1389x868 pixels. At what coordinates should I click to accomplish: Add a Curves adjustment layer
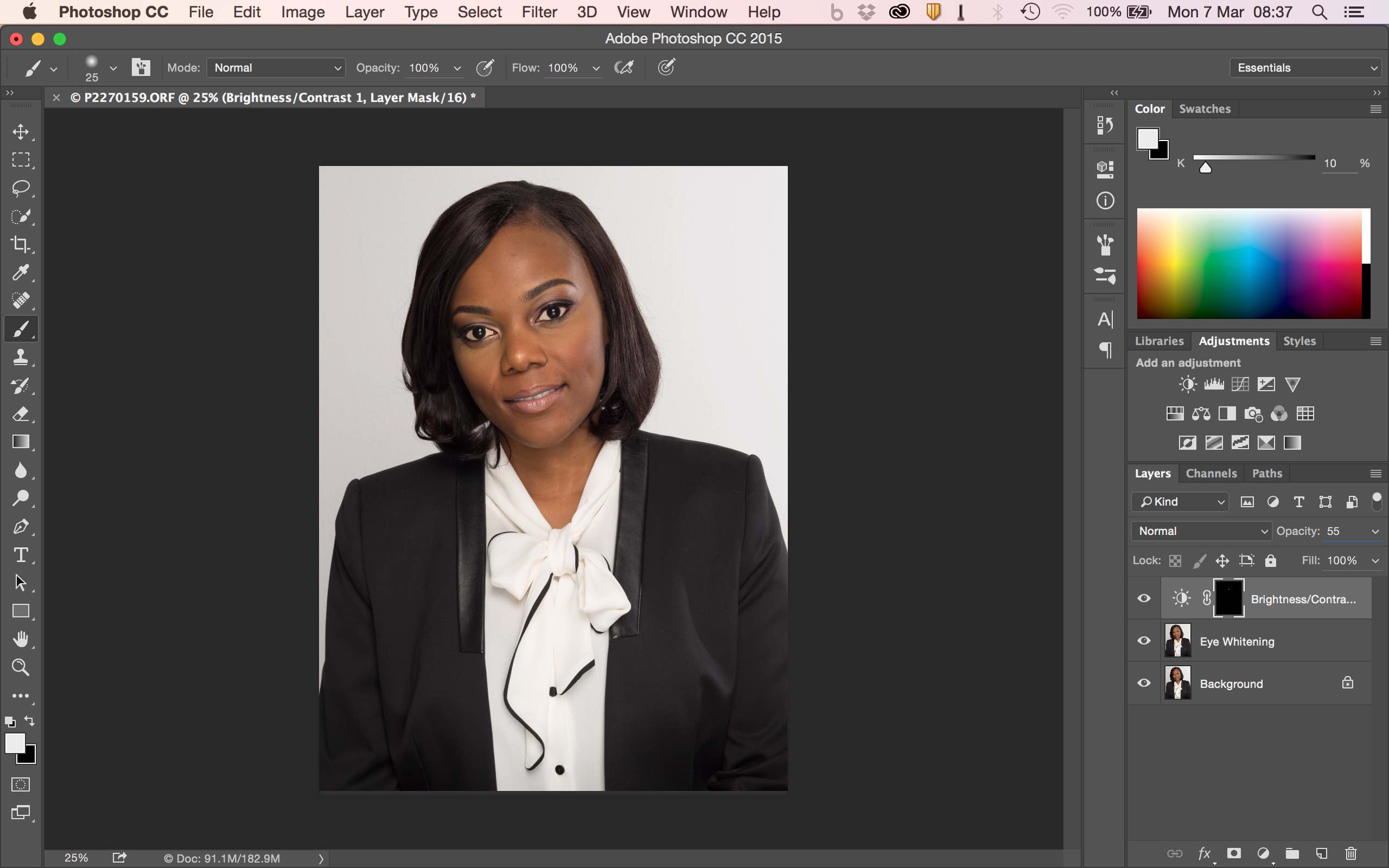(1240, 384)
